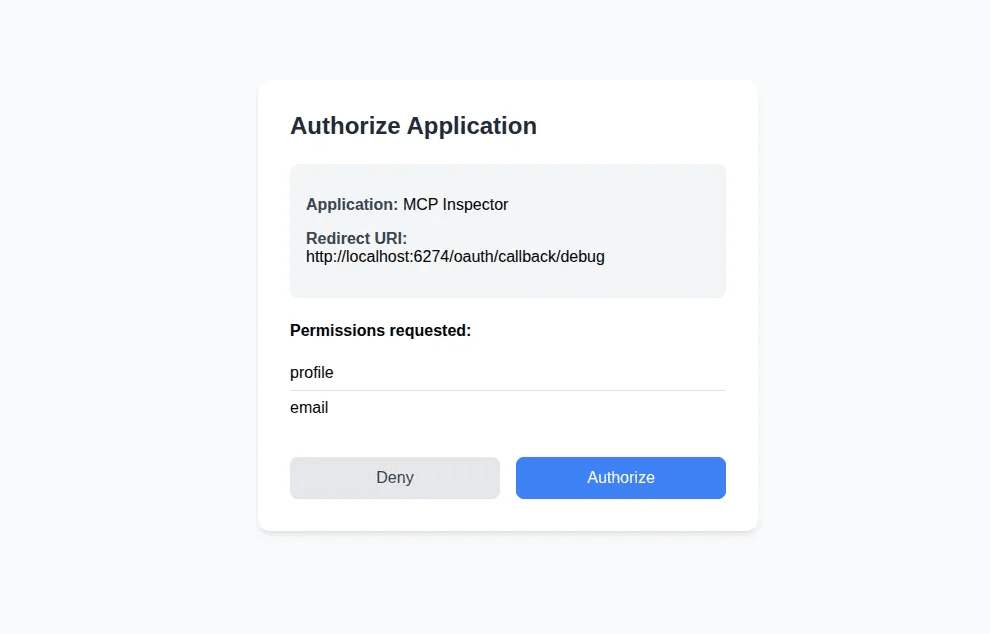The width and height of the screenshot is (990, 634).
Task: Click the divider under profile permission
Action: pyautogui.click(x=508, y=389)
